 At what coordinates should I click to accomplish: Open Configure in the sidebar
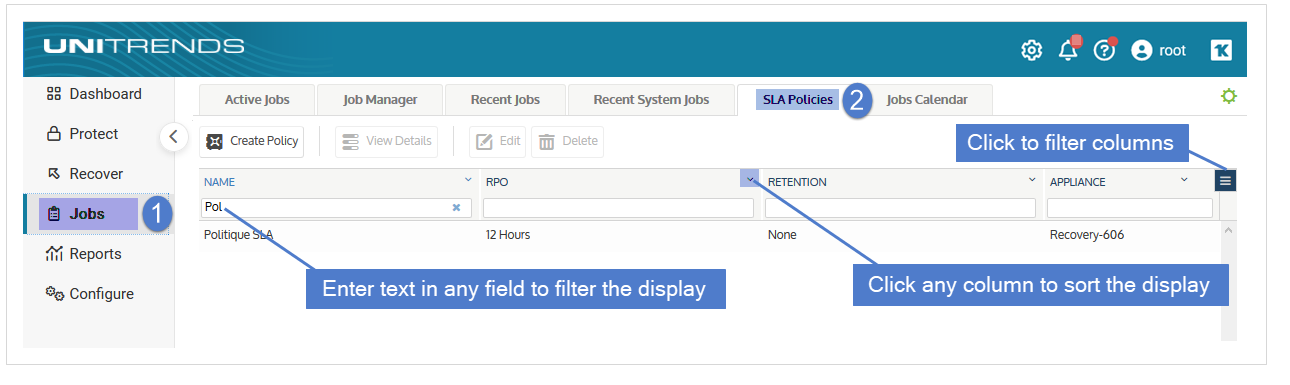(89, 294)
